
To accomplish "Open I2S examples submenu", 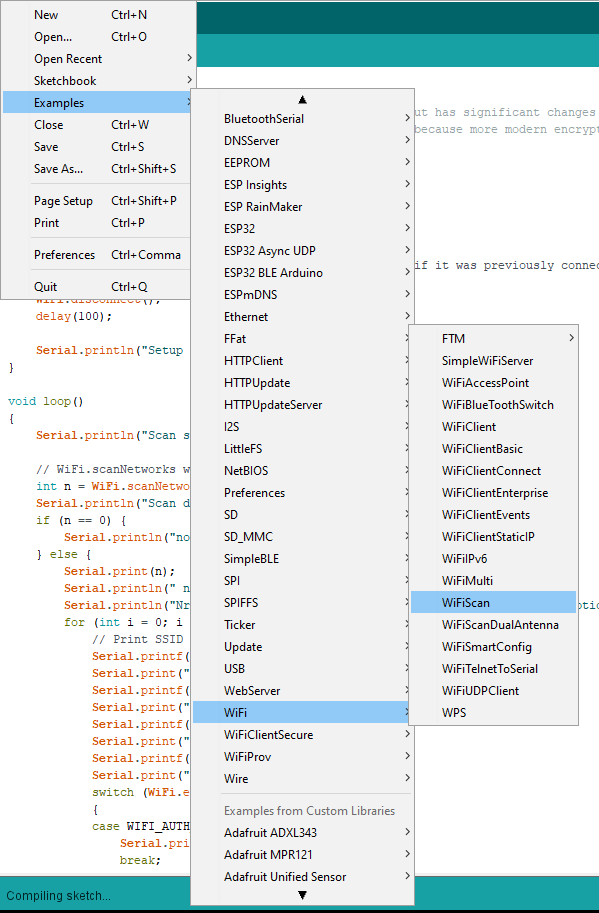I will (x=302, y=427).
